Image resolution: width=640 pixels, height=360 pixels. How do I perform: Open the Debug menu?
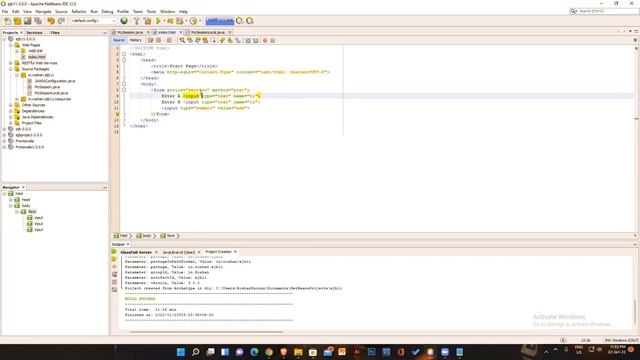[107, 11]
